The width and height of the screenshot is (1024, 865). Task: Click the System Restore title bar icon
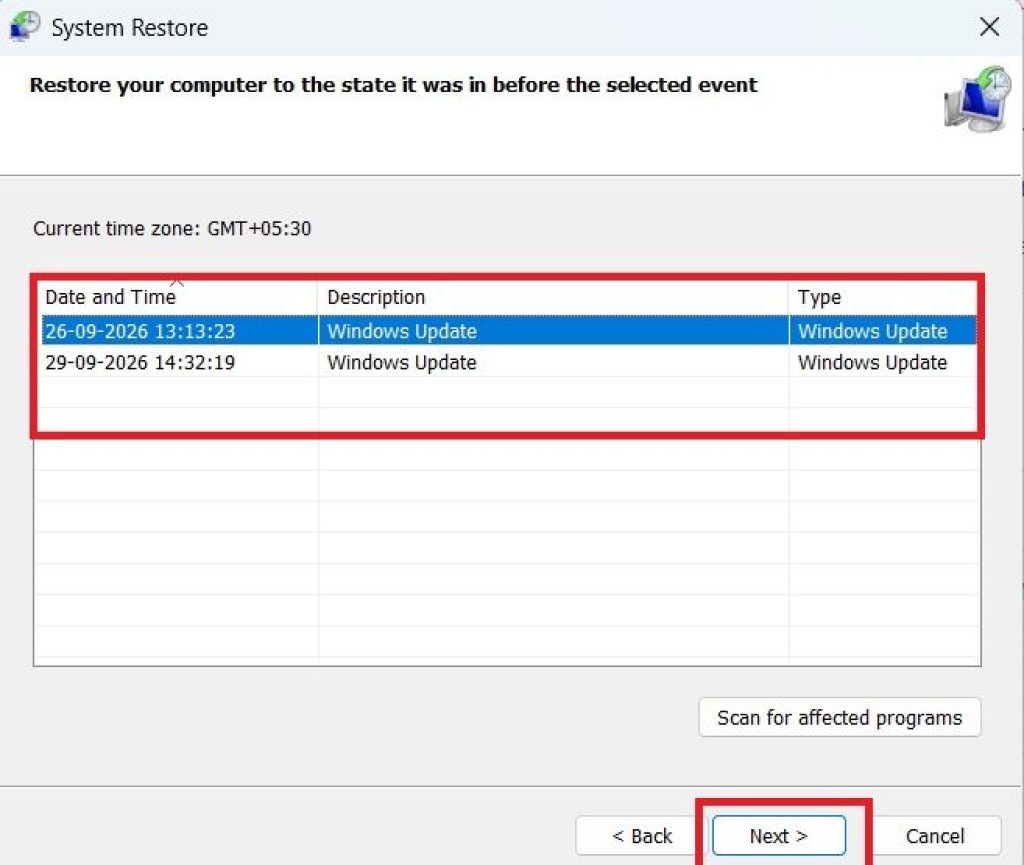pos(24,27)
